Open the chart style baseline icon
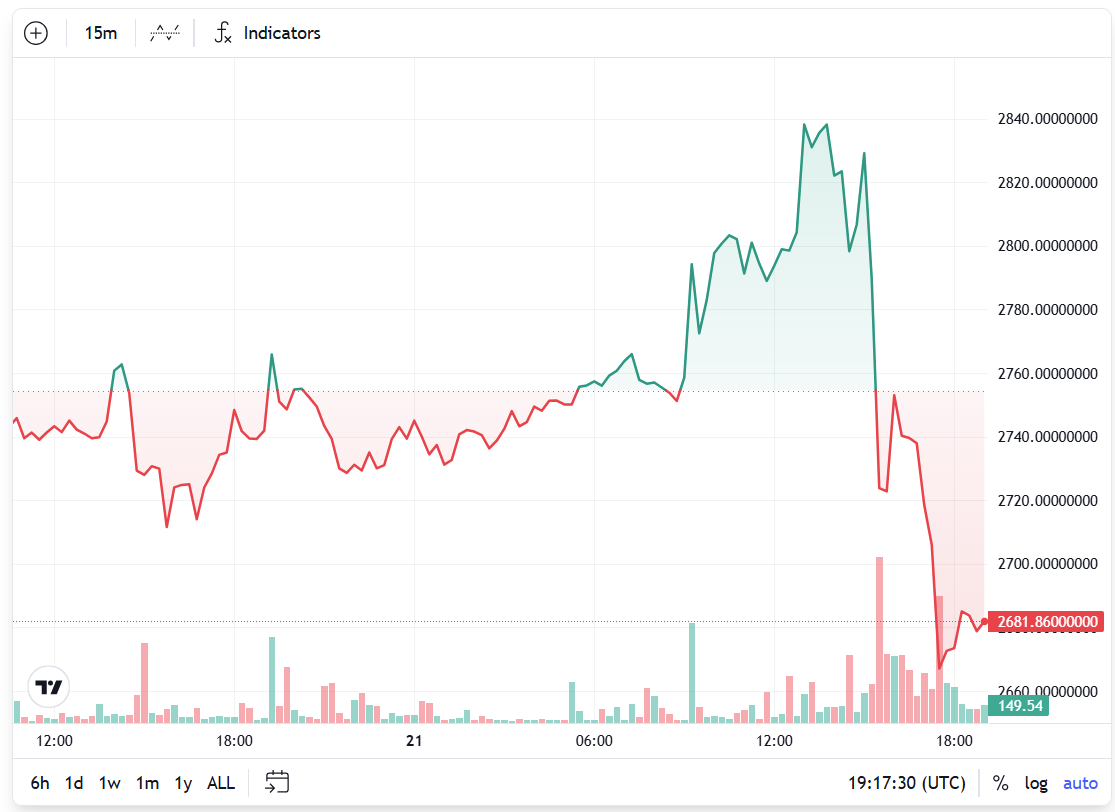This screenshot has height=812, width=1115. pos(164,33)
